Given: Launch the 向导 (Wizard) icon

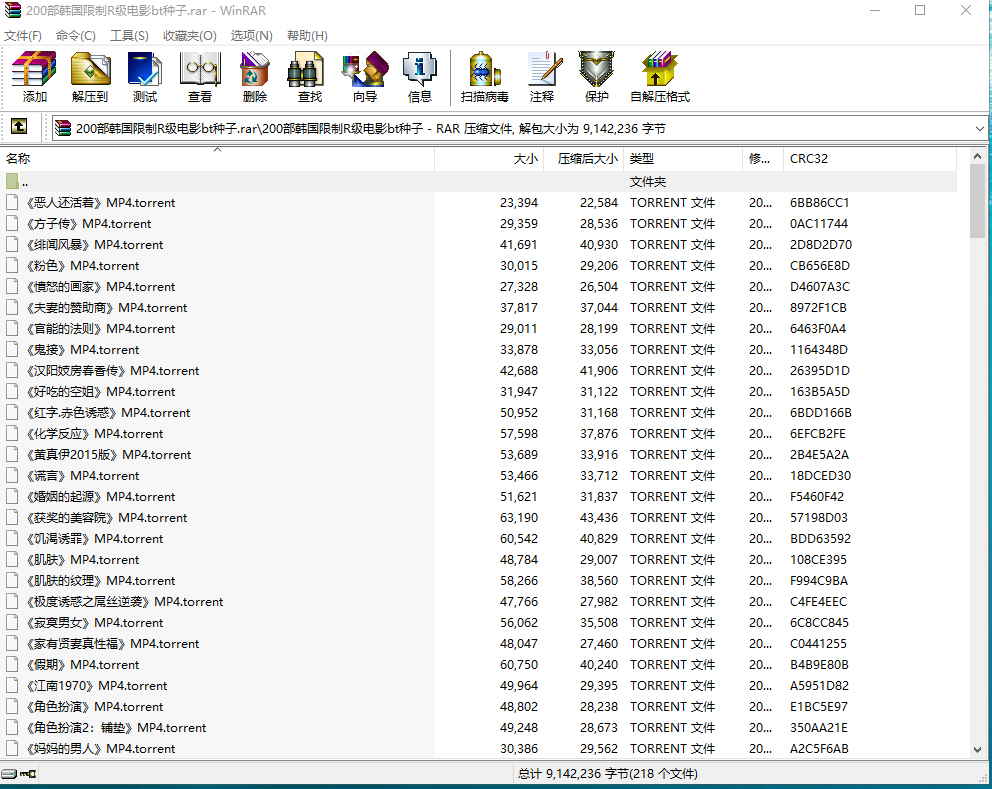Looking at the screenshot, I should point(365,77).
